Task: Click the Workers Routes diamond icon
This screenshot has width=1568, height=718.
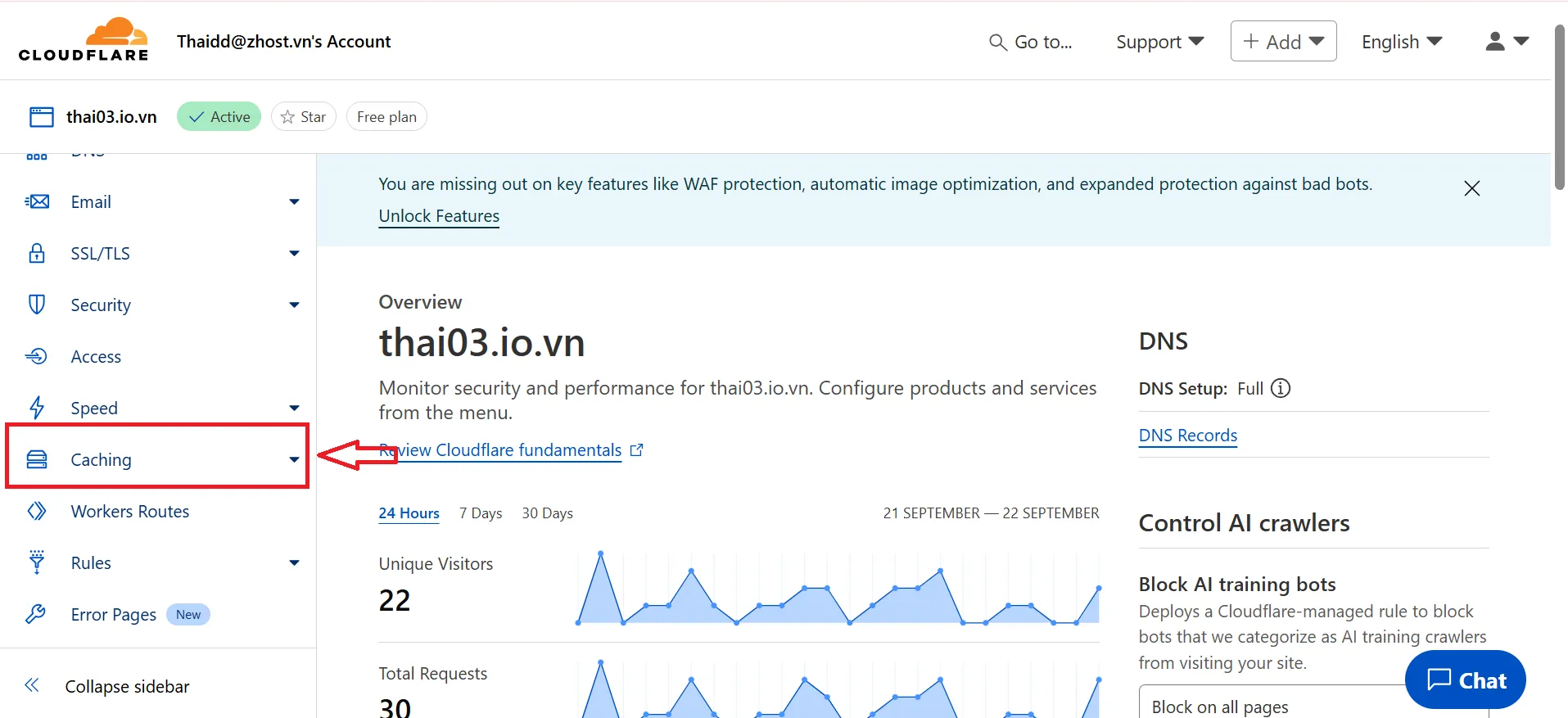Action: point(37,511)
